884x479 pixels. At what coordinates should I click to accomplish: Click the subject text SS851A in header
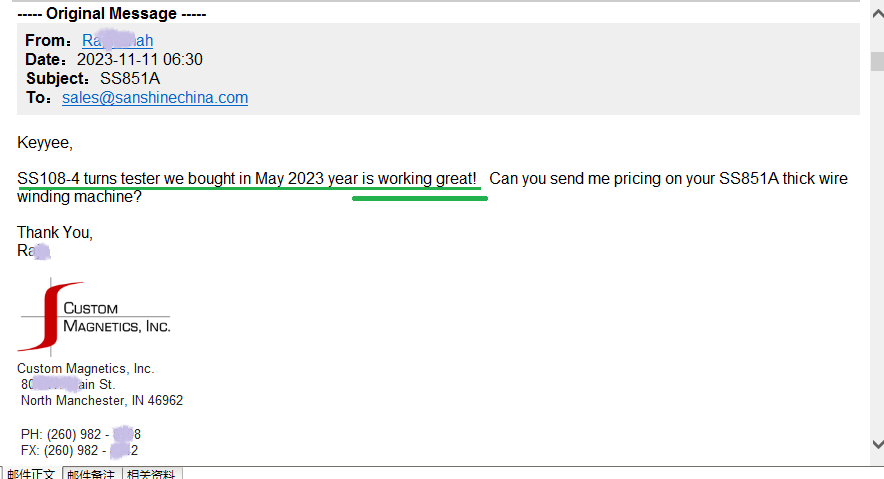[x=130, y=78]
